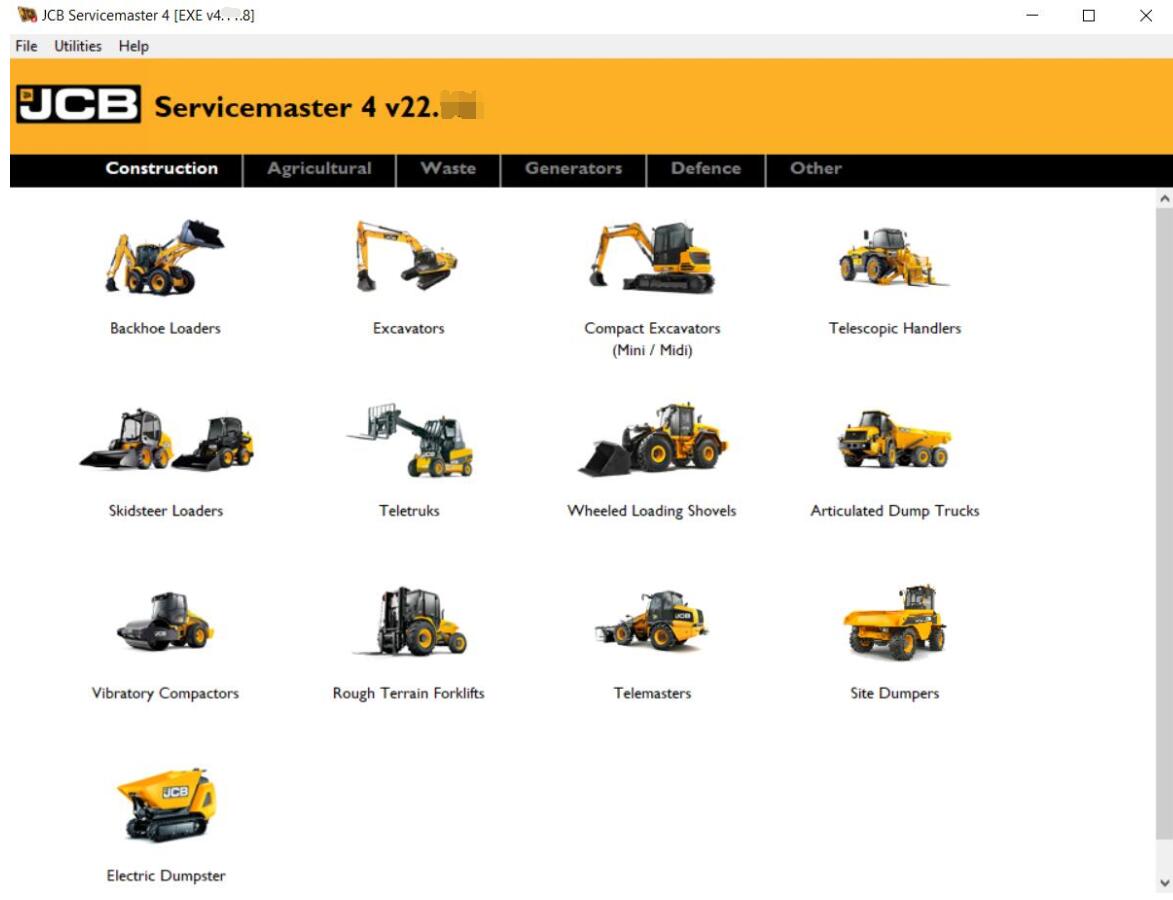1173x900 pixels.
Task: Open the Help menu
Action: (x=133, y=46)
